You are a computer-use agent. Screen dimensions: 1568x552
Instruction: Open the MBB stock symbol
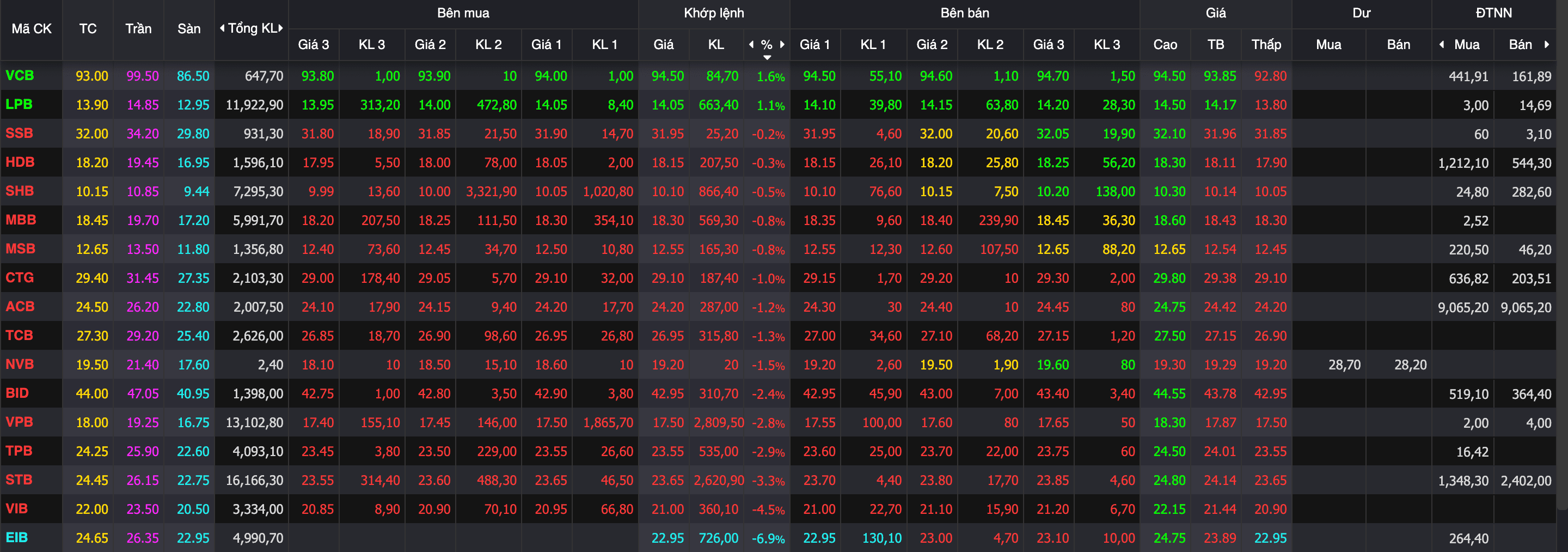[x=21, y=220]
